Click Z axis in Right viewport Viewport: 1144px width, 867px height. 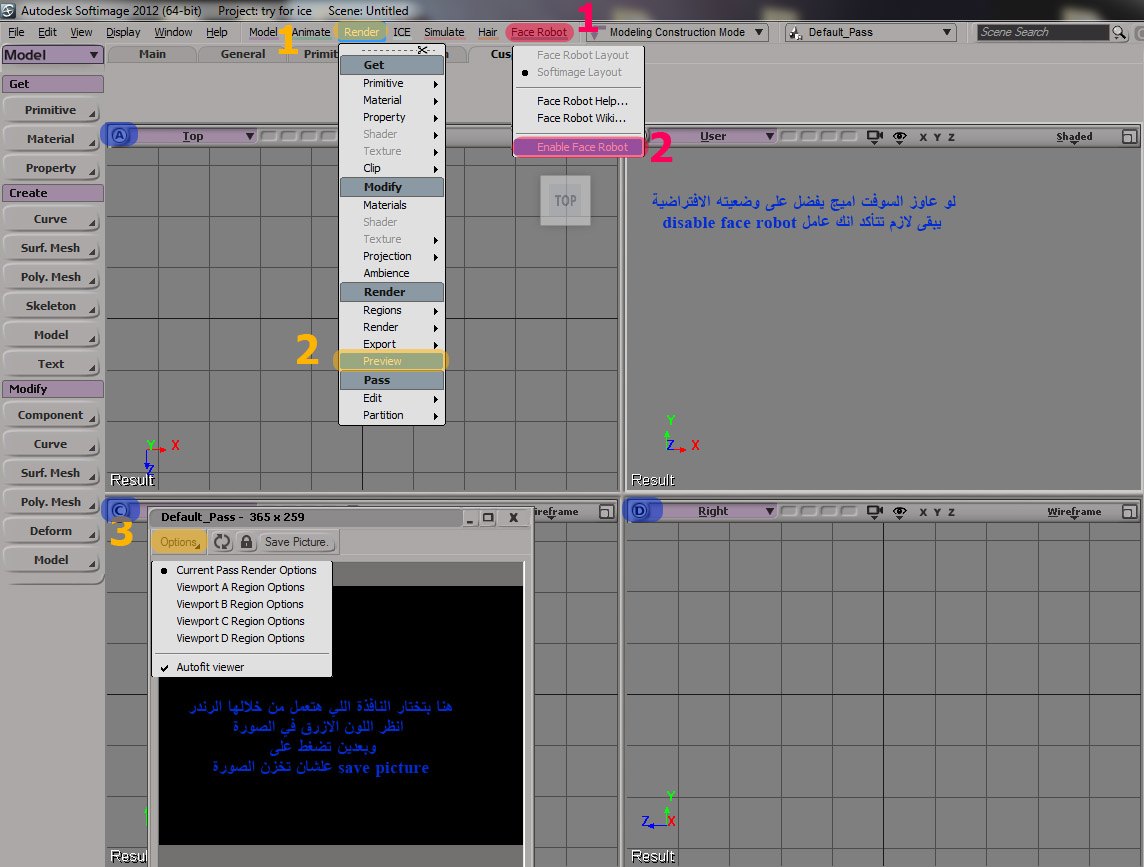(x=951, y=512)
